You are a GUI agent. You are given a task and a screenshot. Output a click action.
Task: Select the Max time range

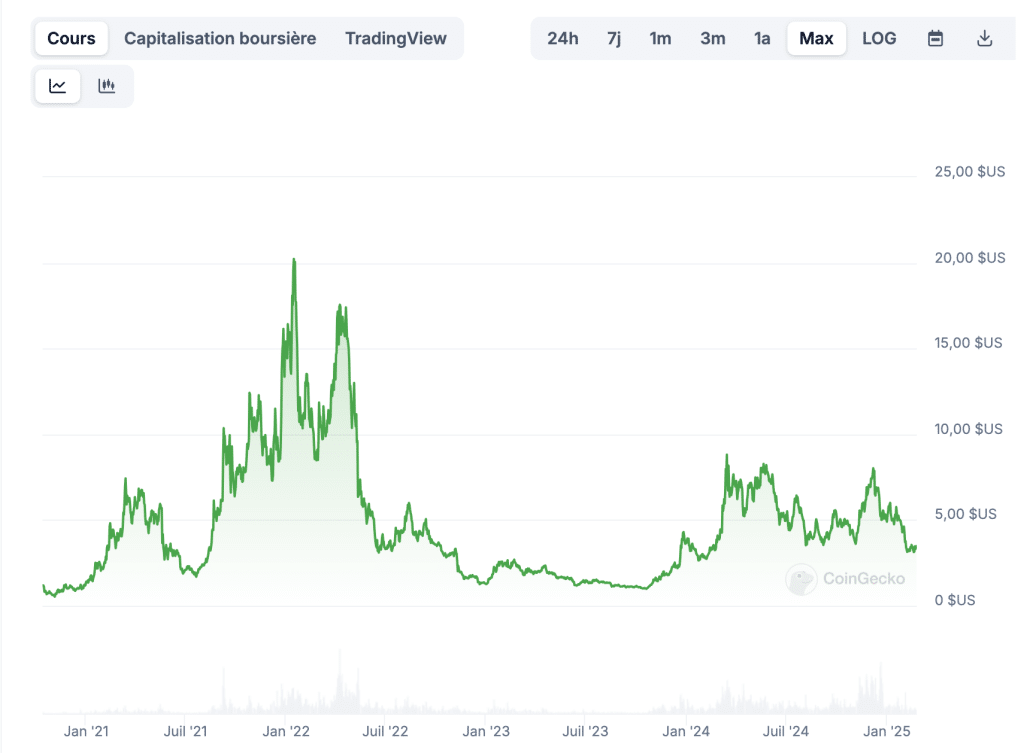pyautogui.click(x=816, y=39)
